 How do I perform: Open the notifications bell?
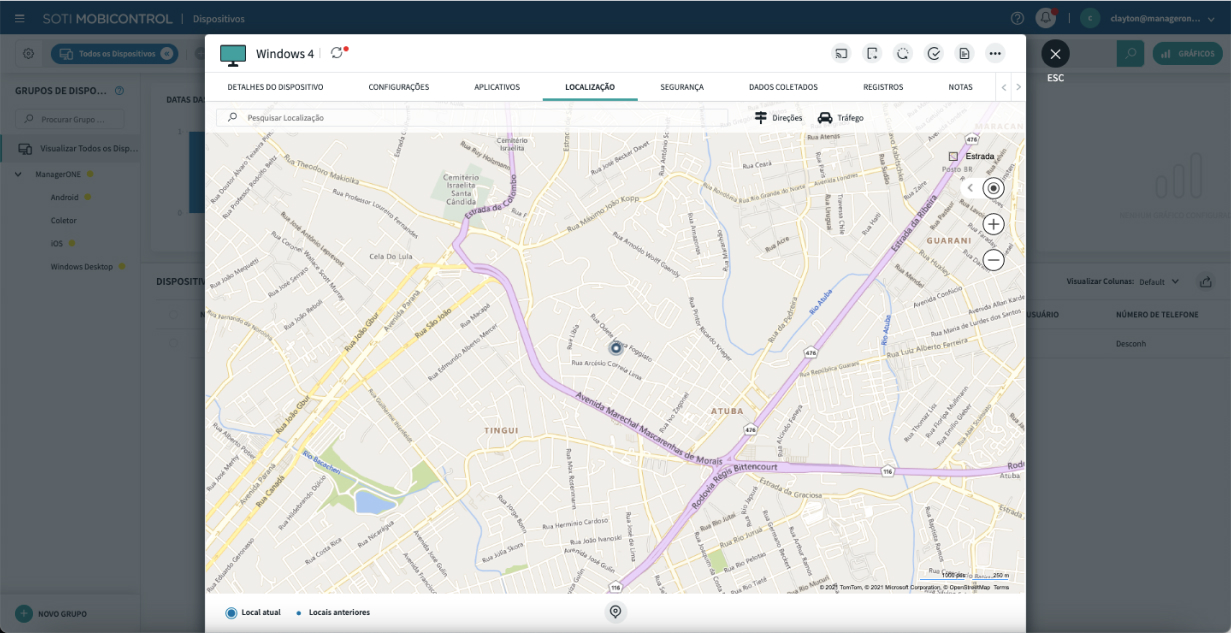click(x=1046, y=18)
